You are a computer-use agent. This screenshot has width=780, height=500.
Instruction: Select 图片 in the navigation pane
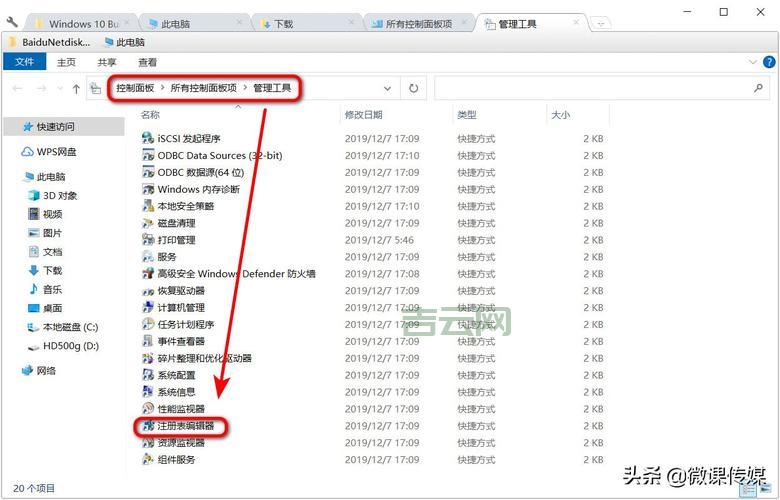(45, 233)
